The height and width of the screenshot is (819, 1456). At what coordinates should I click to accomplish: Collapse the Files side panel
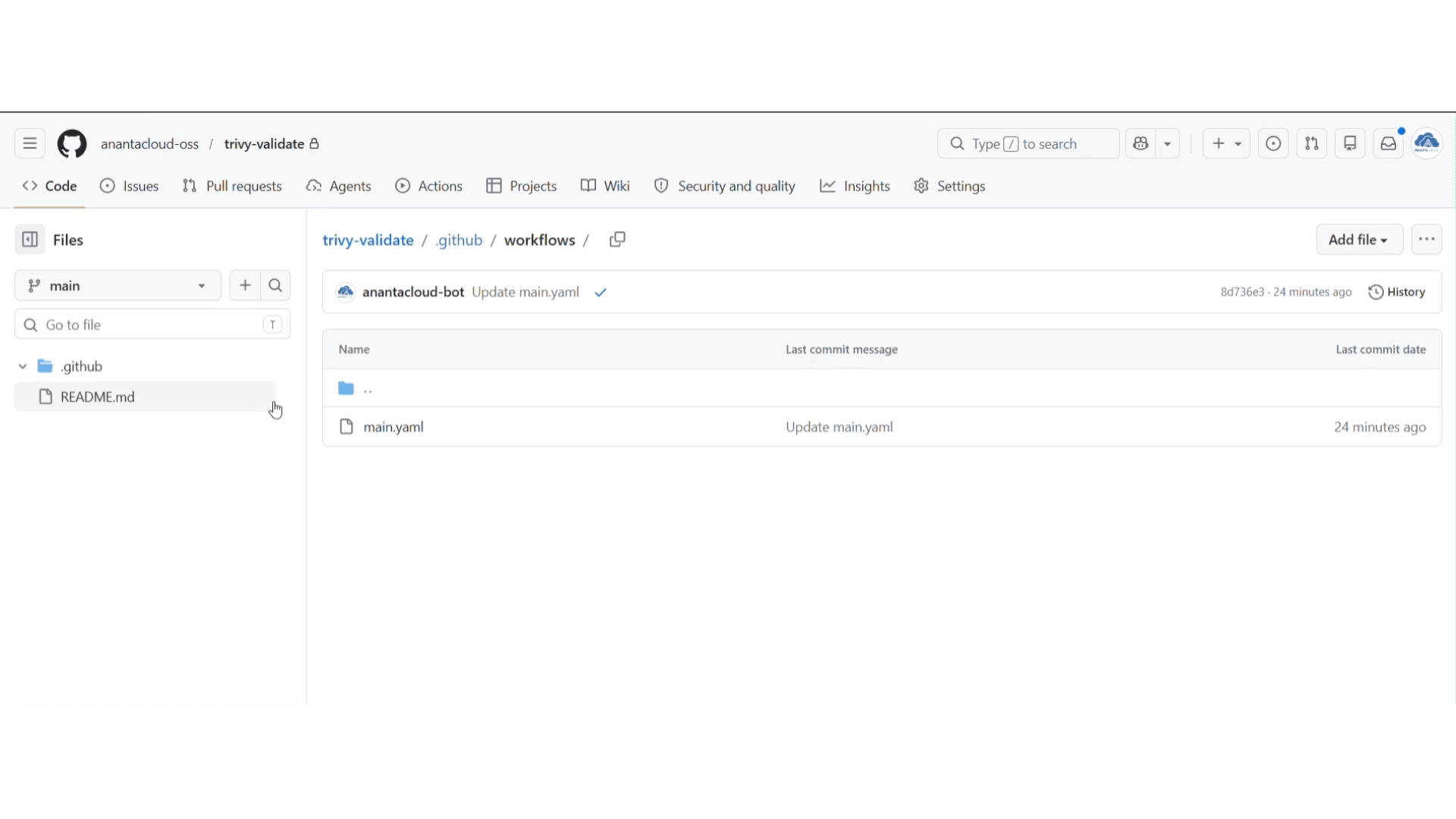(30, 240)
